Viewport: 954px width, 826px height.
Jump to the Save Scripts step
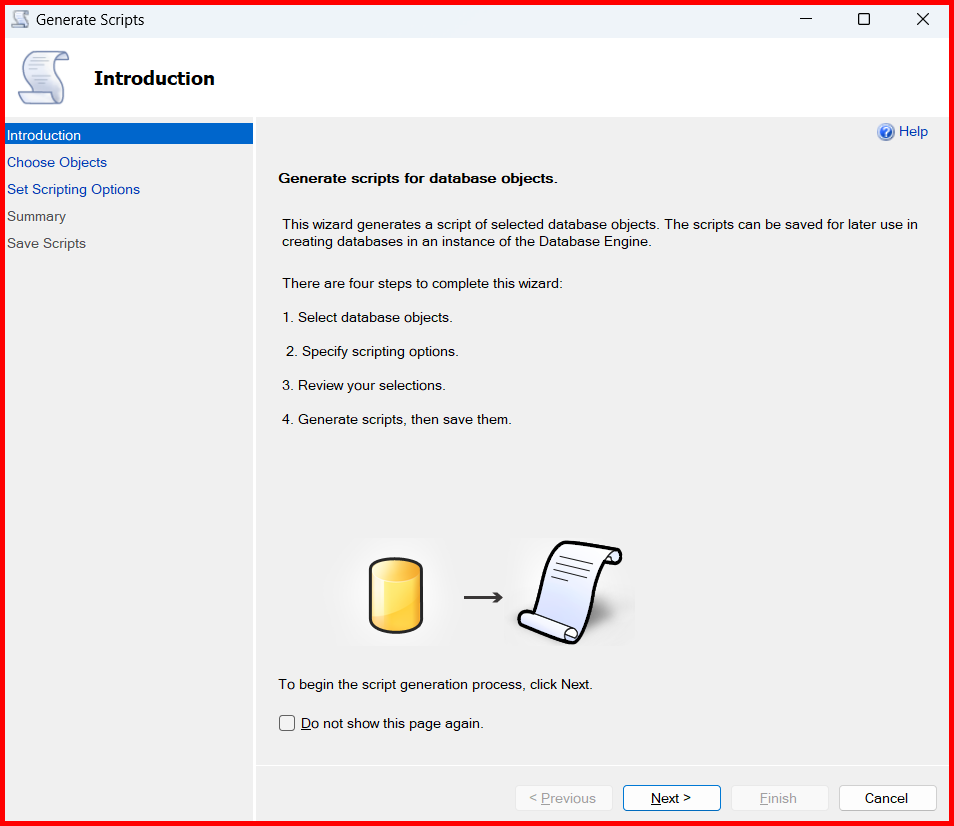coord(46,243)
